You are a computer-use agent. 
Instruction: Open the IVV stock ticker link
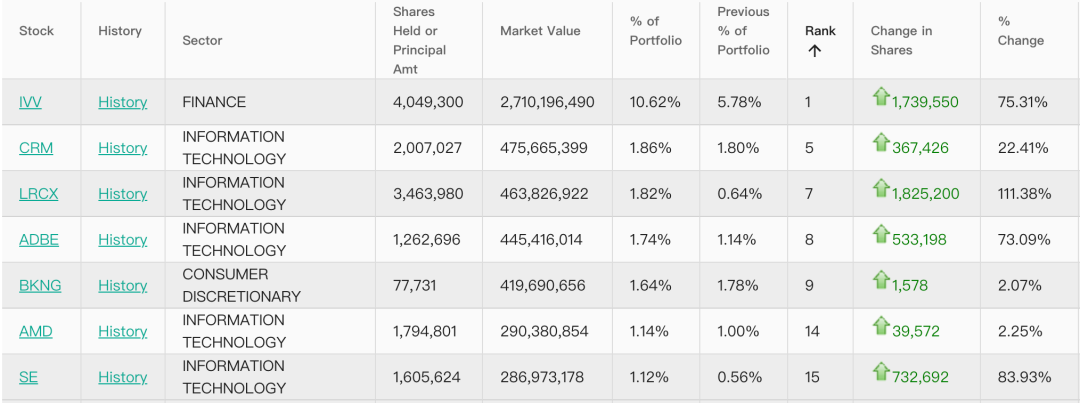(30, 102)
